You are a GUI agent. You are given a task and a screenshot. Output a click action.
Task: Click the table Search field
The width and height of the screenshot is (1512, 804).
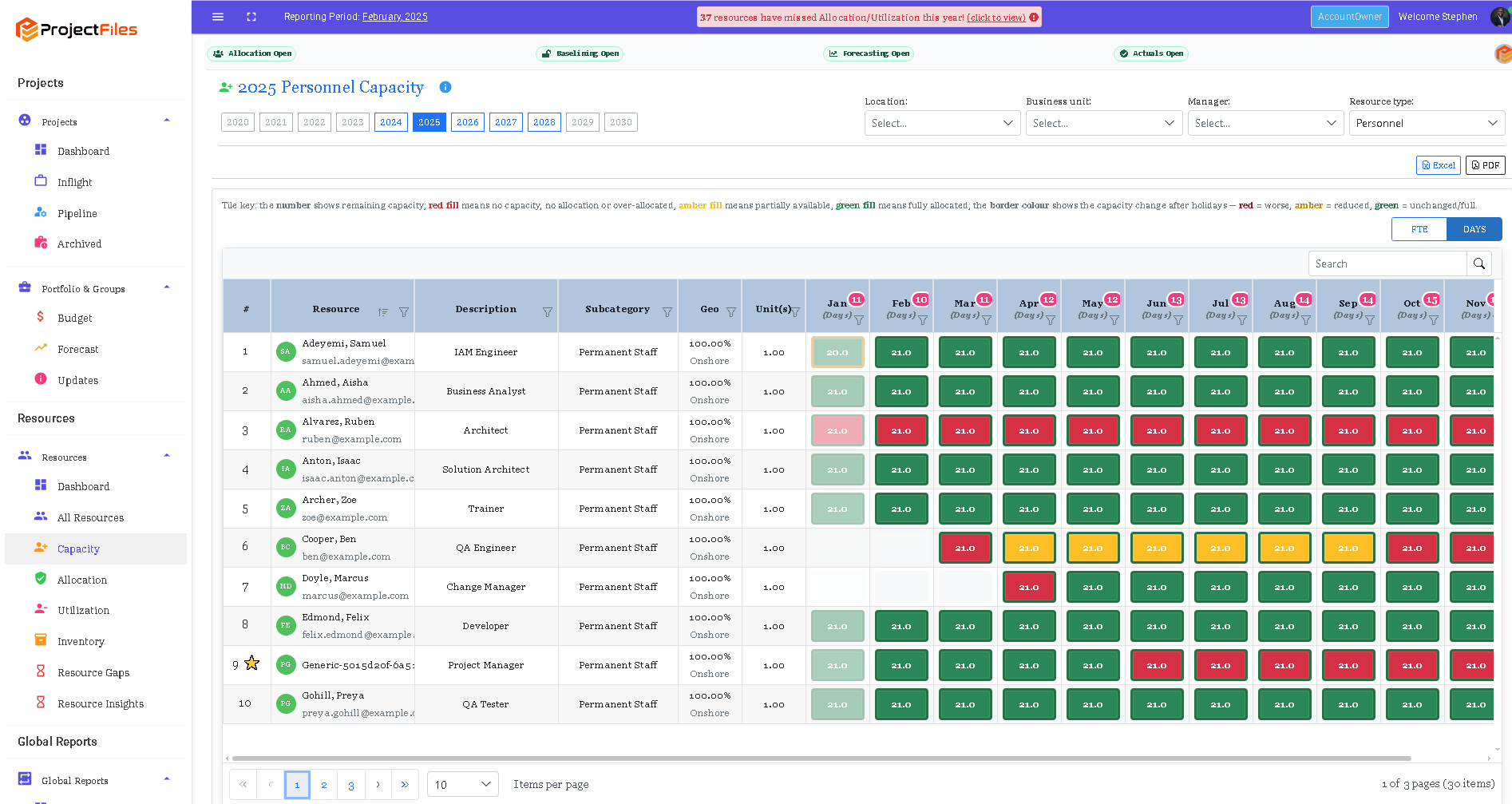[x=1387, y=263]
